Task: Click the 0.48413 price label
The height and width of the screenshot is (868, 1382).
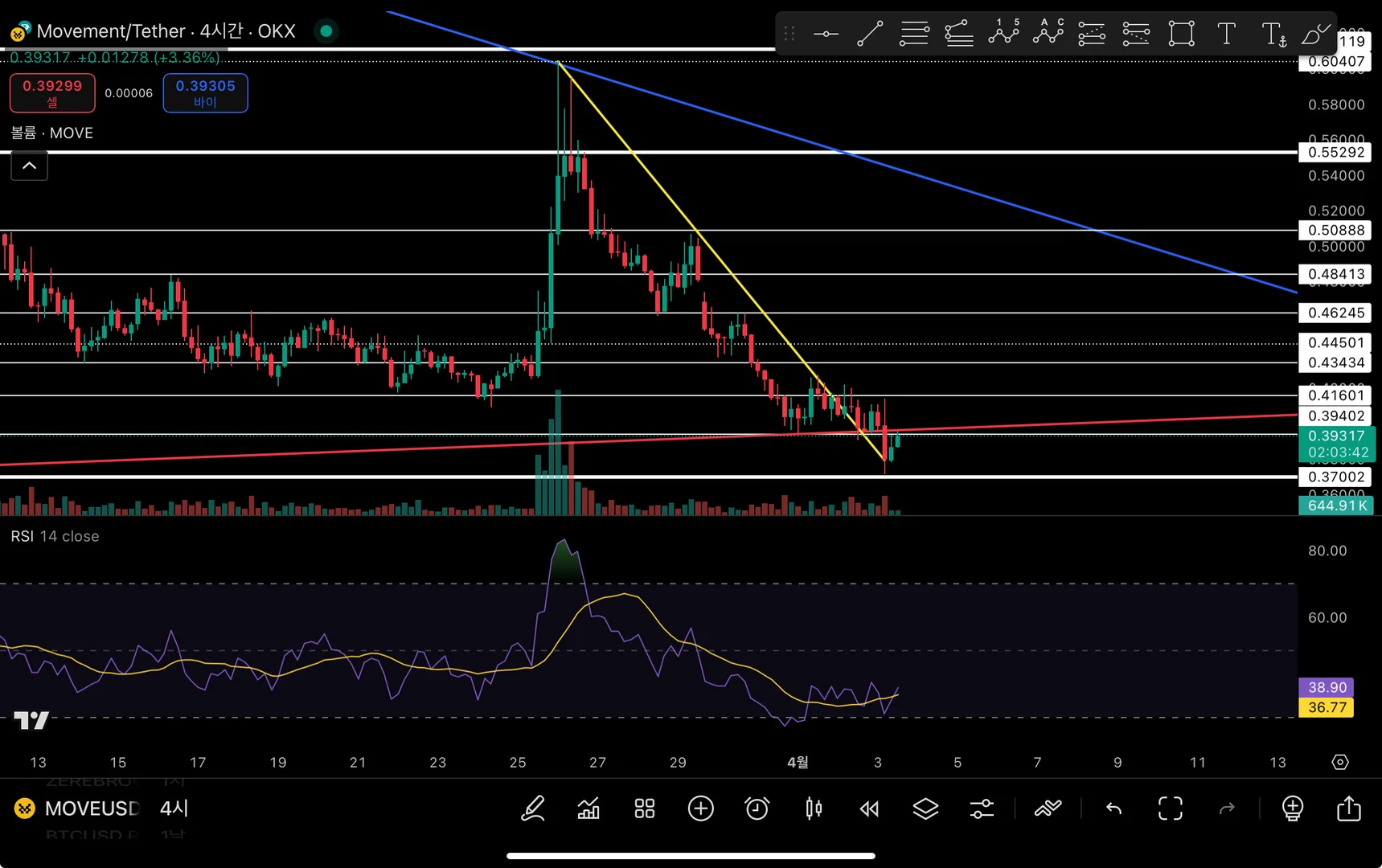Action: (1335, 274)
